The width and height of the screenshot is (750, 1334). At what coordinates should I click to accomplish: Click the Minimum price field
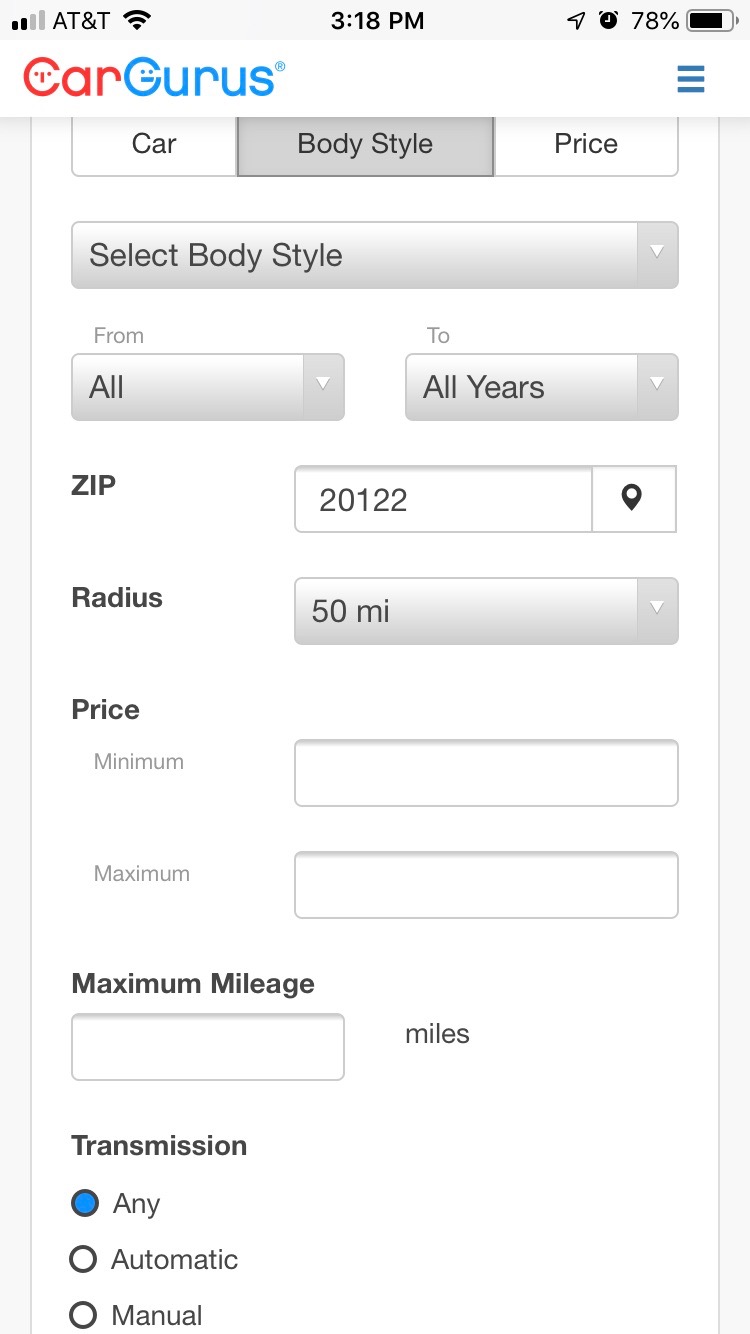point(486,772)
